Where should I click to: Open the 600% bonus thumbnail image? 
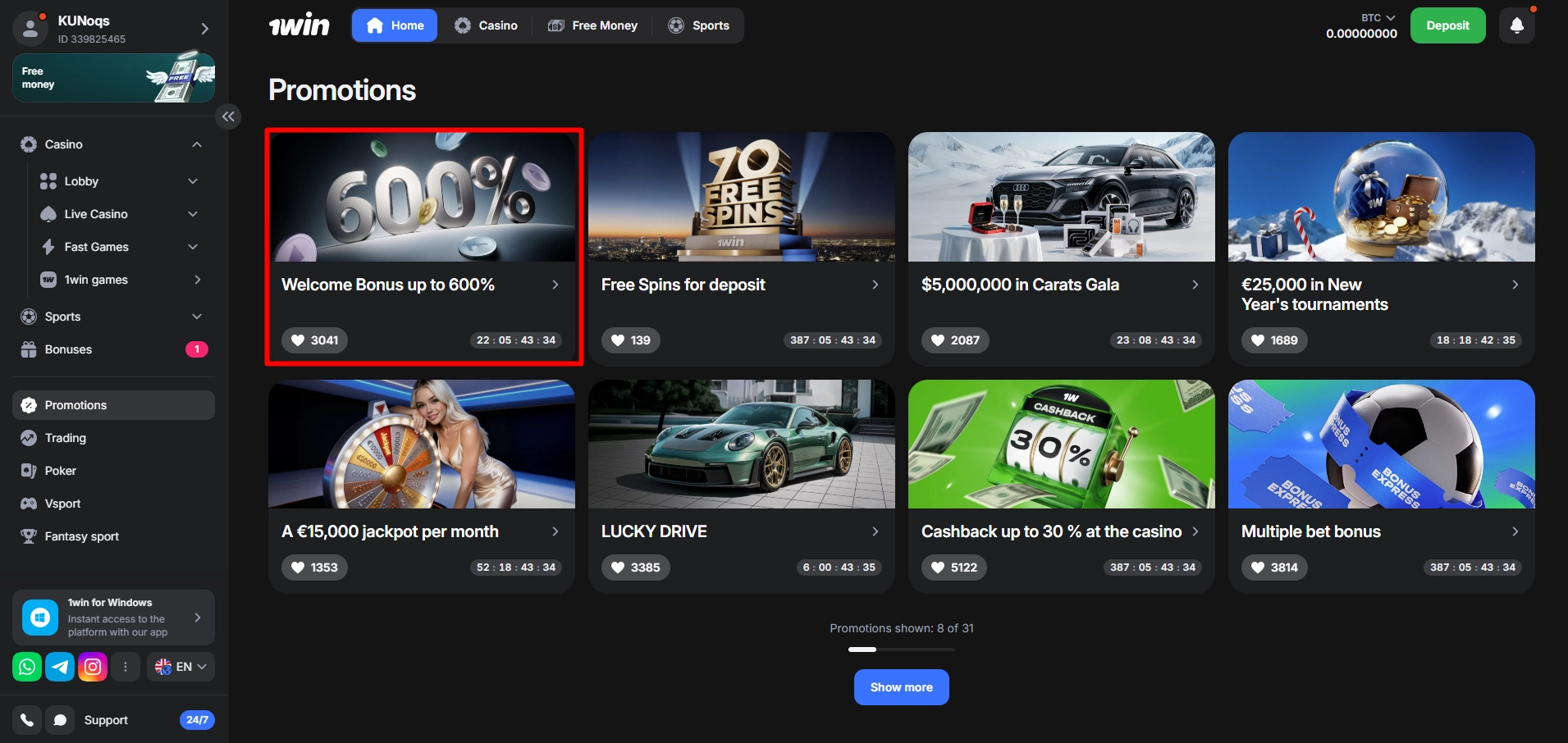pos(422,197)
